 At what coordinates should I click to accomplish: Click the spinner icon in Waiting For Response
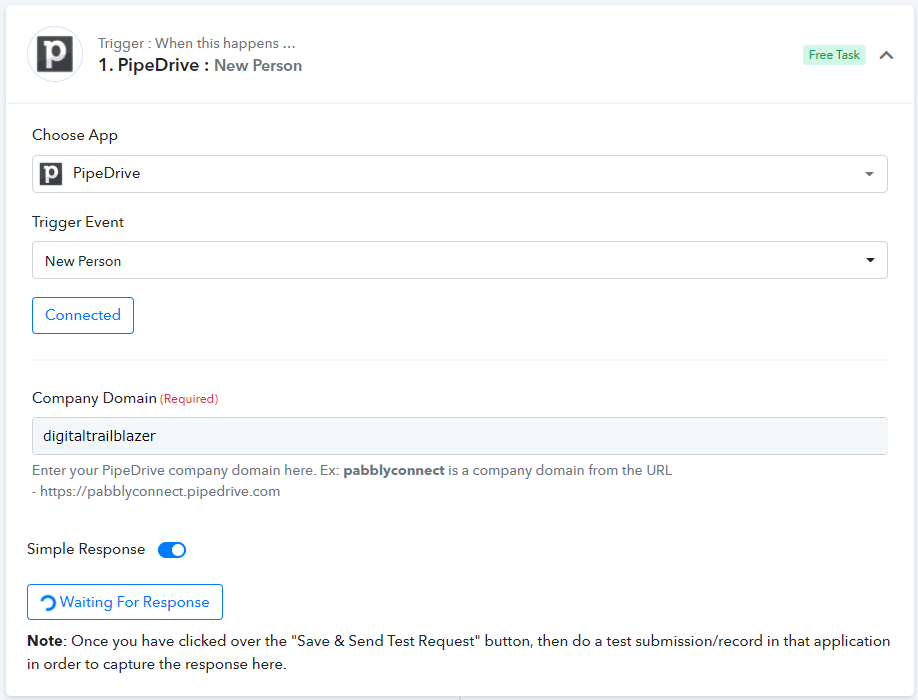click(x=48, y=602)
